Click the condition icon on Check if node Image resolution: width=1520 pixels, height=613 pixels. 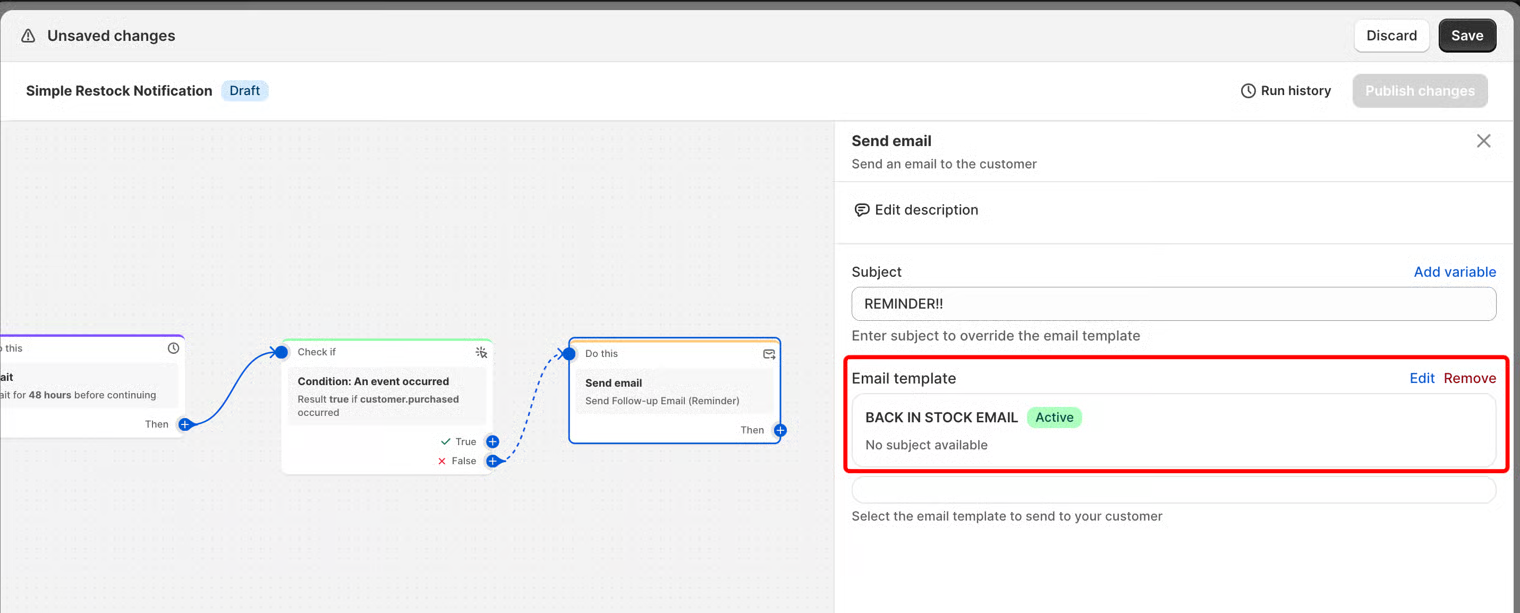tap(481, 352)
